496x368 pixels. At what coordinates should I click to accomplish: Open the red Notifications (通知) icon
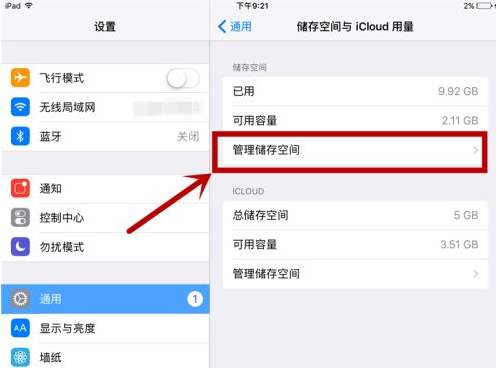pos(20,188)
